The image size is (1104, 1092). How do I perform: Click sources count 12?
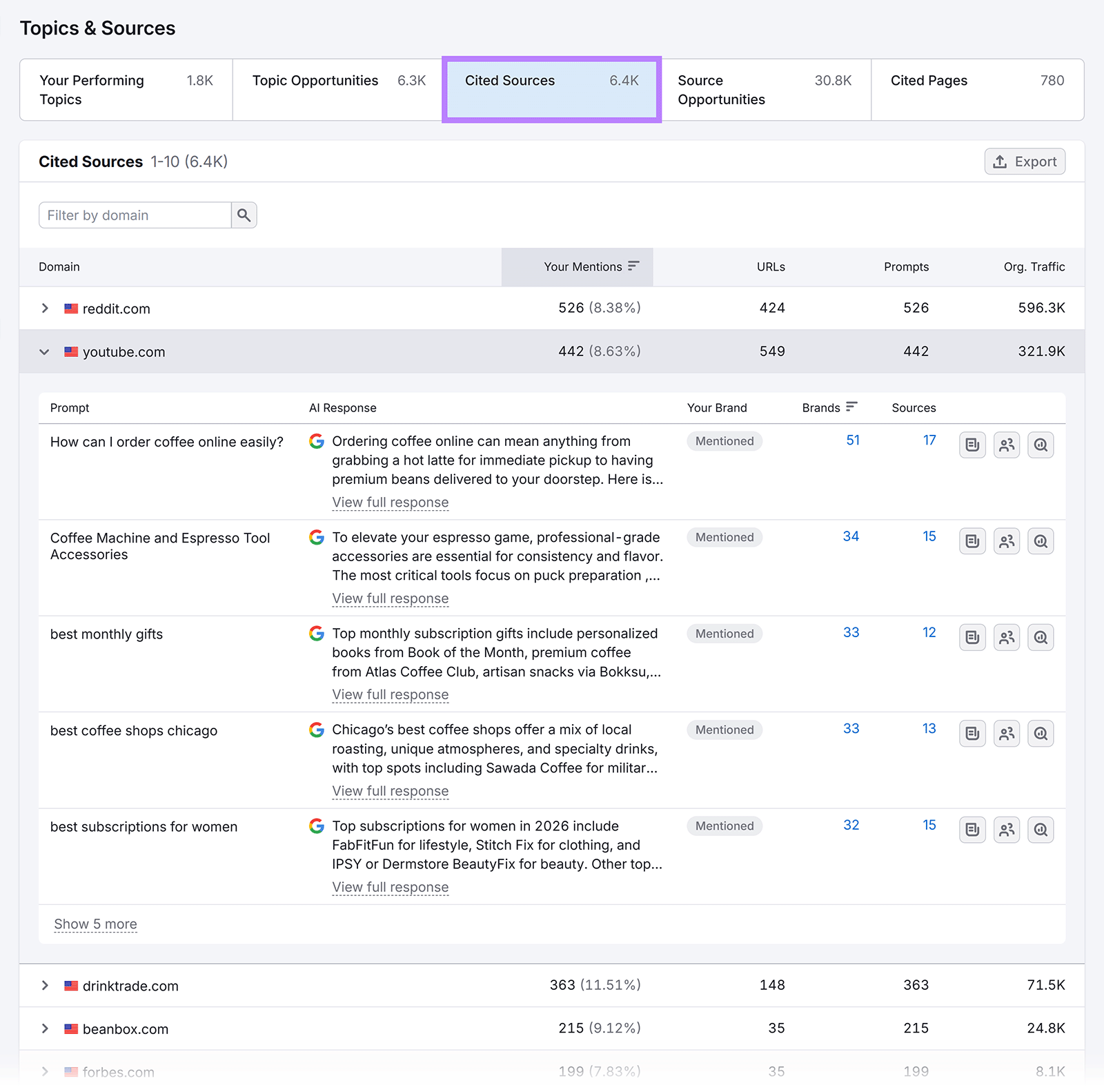click(929, 632)
